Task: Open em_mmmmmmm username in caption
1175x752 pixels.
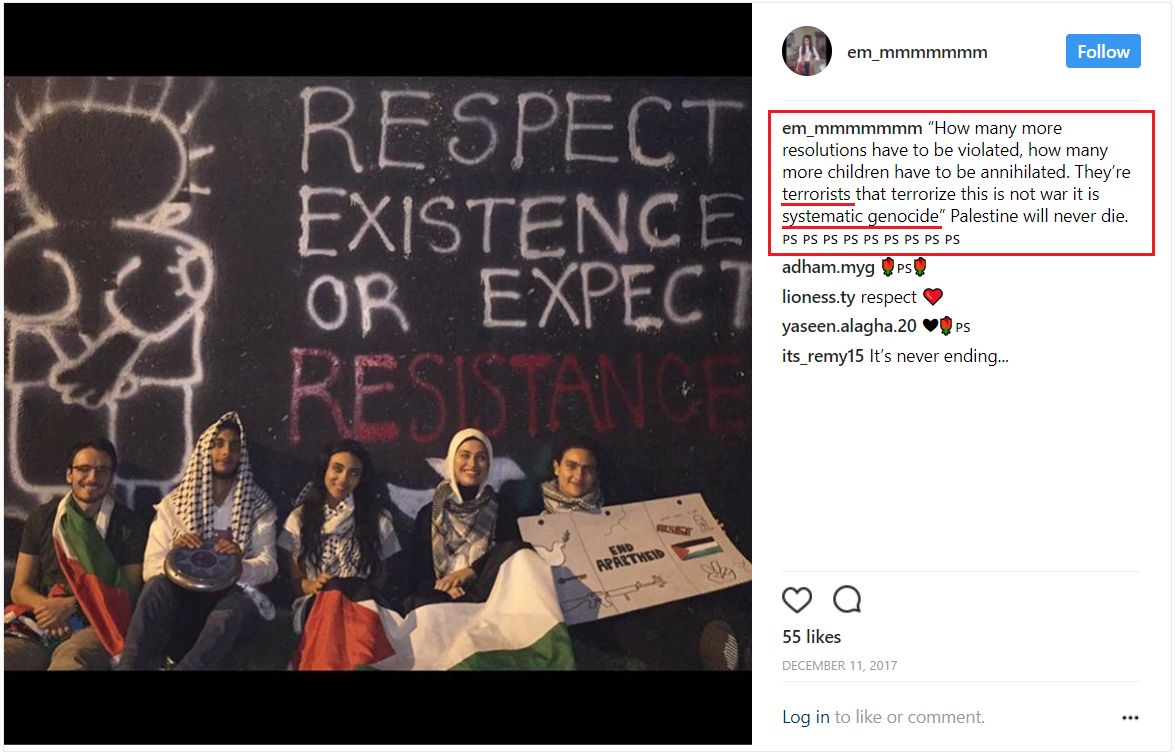Action: tap(851, 128)
